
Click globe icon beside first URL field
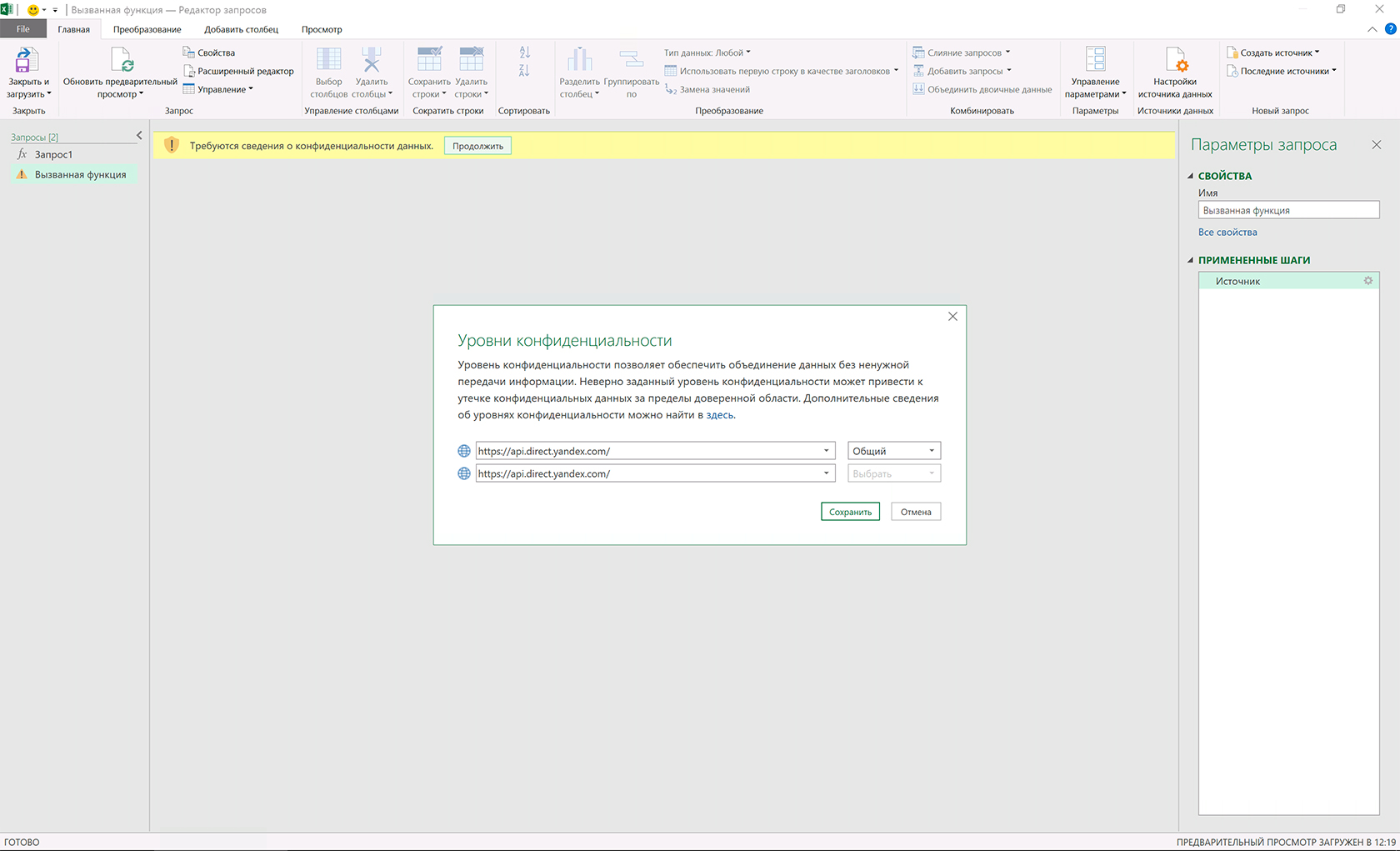click(x=464, y=451)
